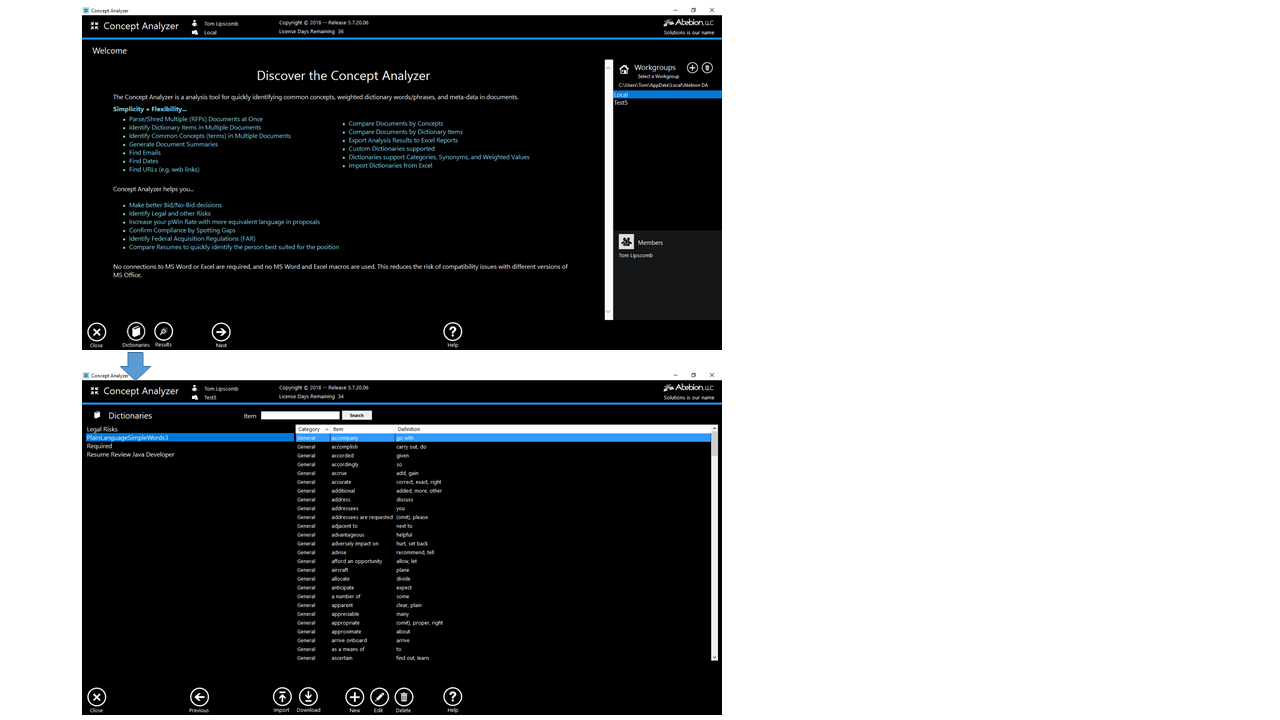Click the Search button next to Item field
This screenshot has height=720, width=1280.
point(357,415)
